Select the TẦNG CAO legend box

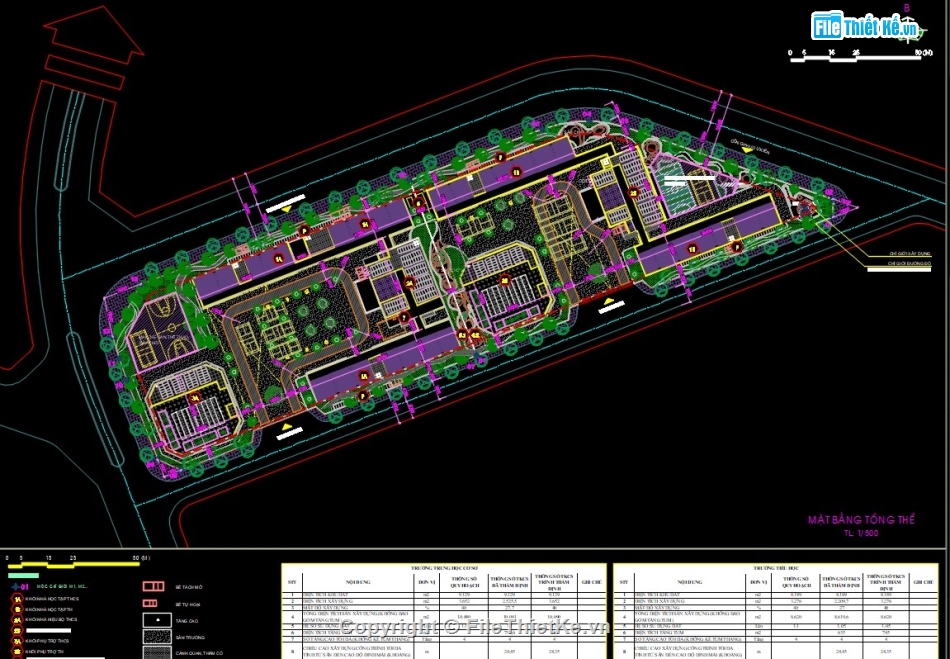tap(156, 620)
